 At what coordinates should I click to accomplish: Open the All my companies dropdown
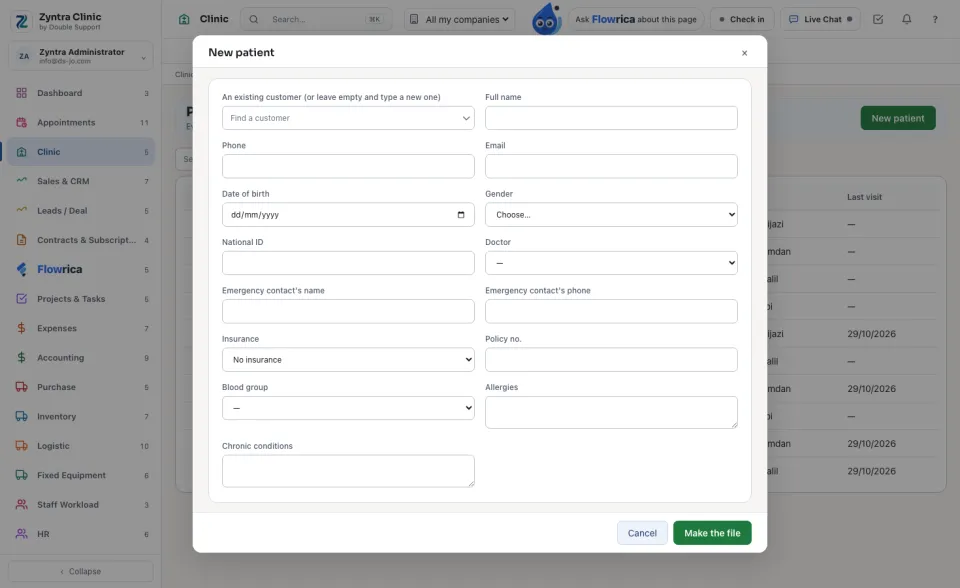[x=459, y=19]
